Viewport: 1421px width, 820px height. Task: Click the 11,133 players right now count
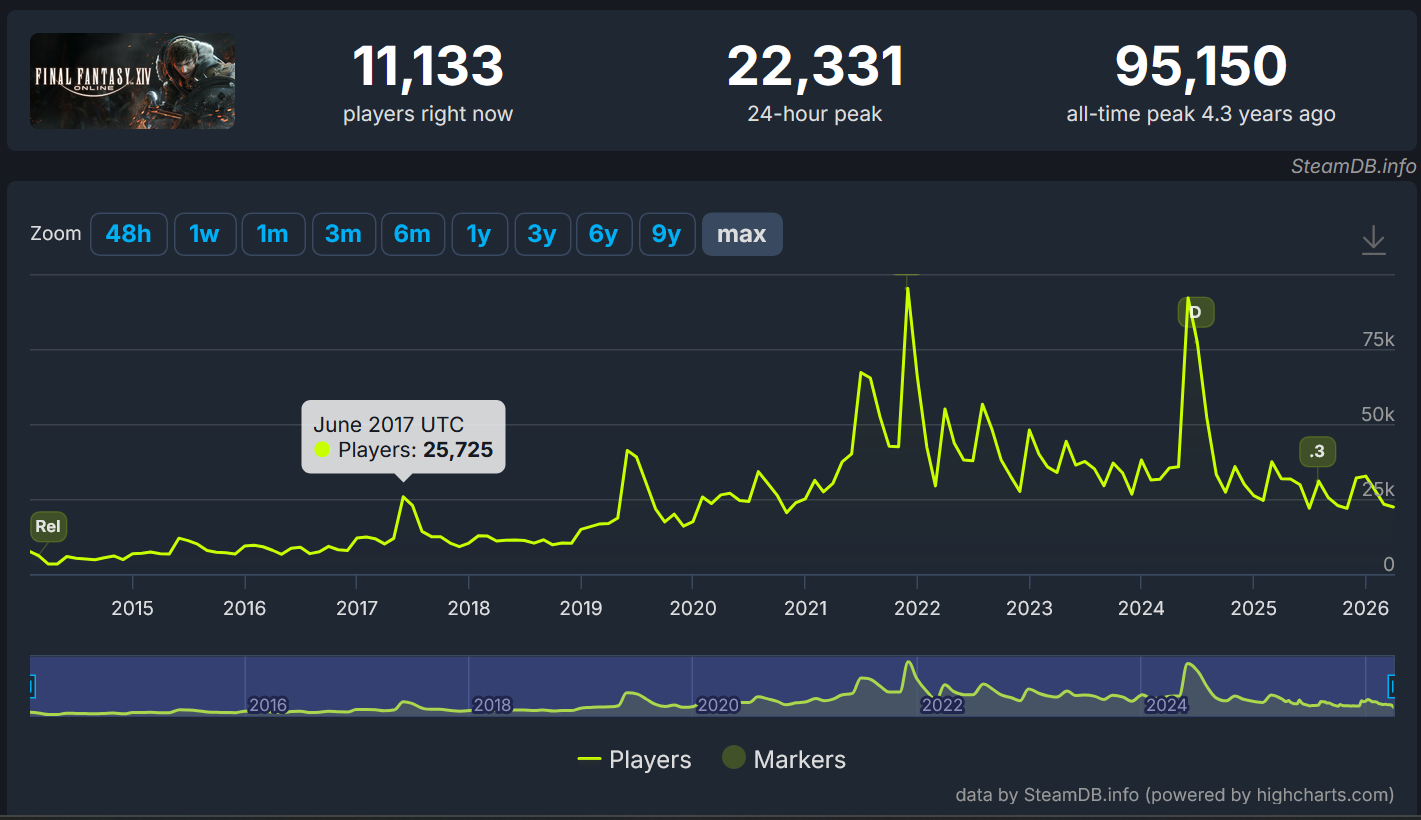[x=428, y=66]
